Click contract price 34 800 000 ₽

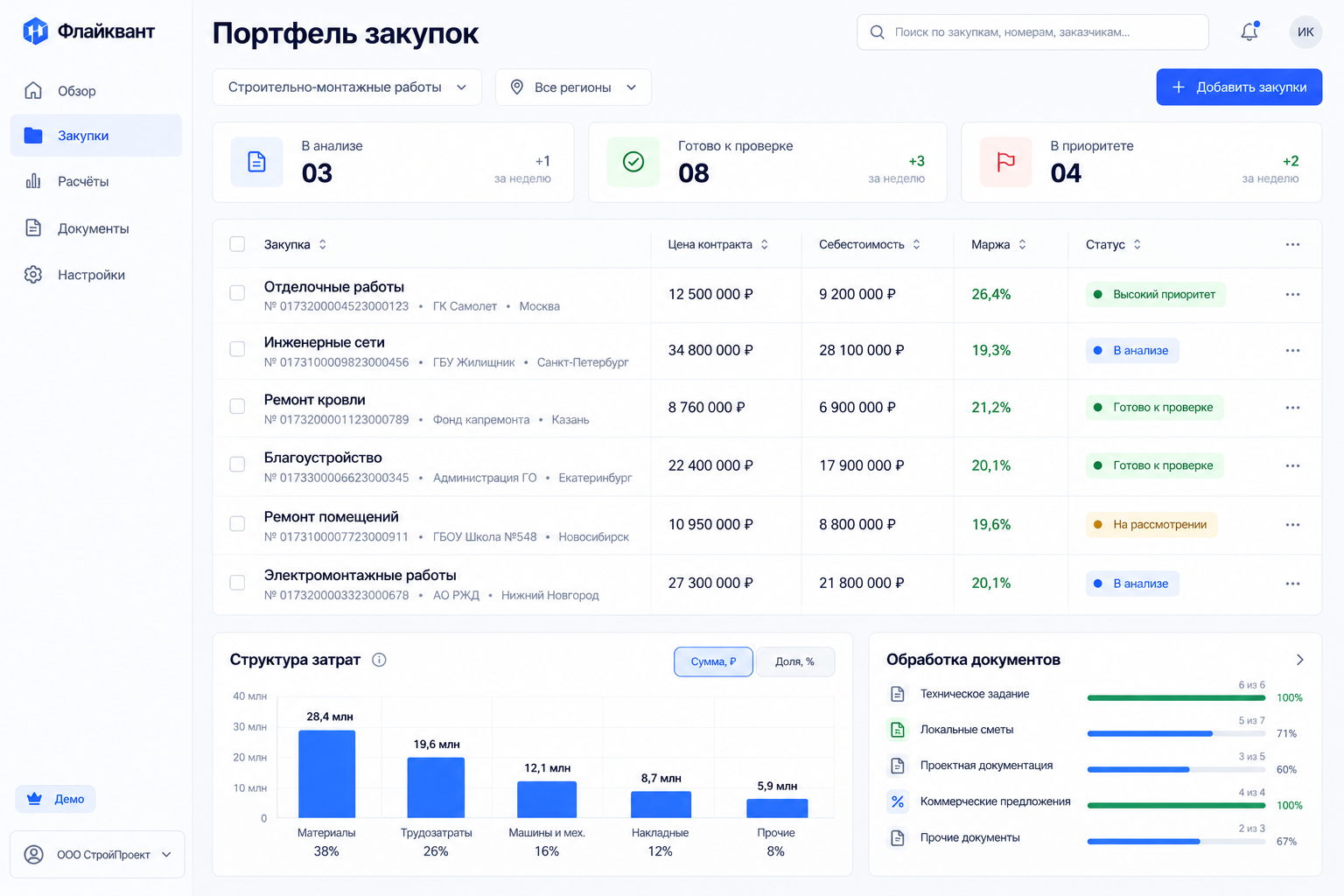pyautogui.click(x=710, y=351)
